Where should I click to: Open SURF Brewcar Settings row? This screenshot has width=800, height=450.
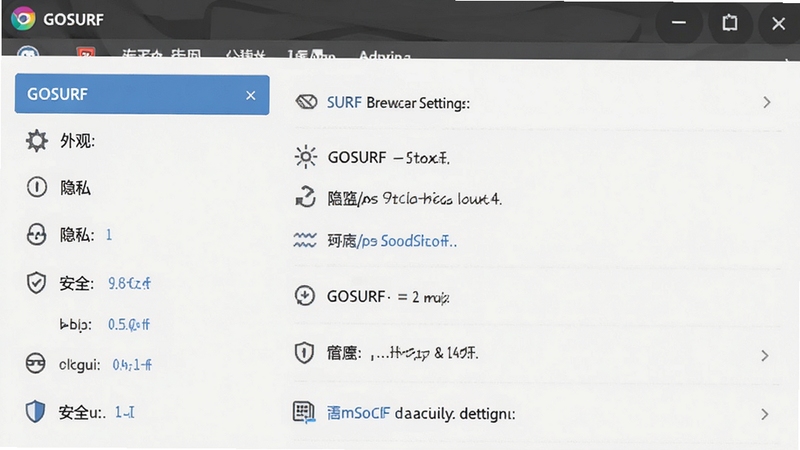534,103
